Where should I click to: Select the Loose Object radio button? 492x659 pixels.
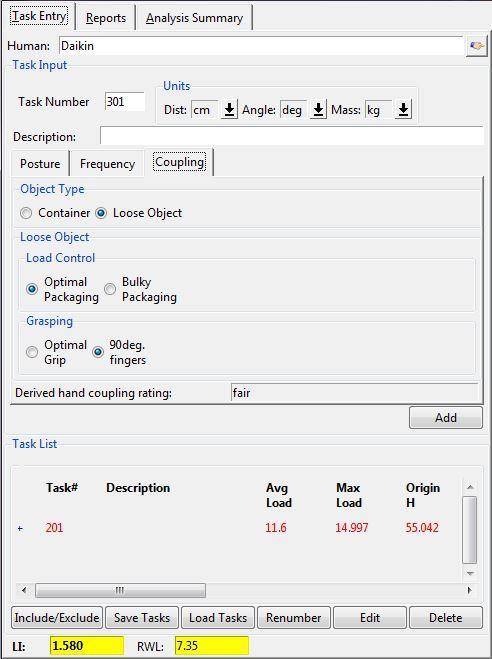(101, 213)
